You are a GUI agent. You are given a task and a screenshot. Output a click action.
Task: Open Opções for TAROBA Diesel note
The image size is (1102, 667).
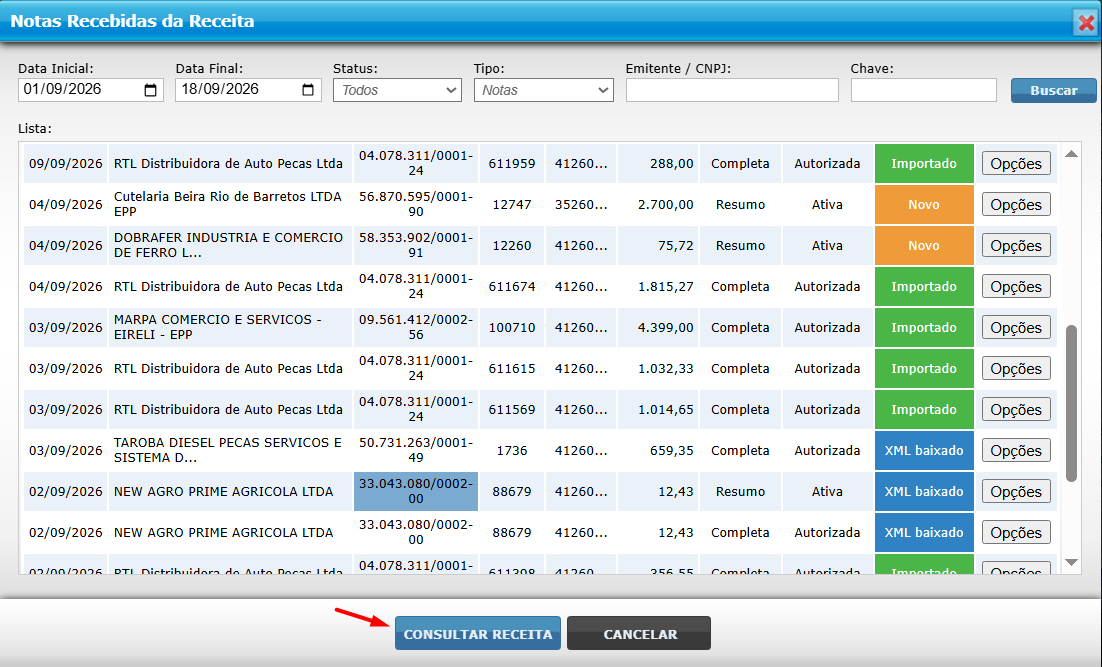(x=1016, y=451)
